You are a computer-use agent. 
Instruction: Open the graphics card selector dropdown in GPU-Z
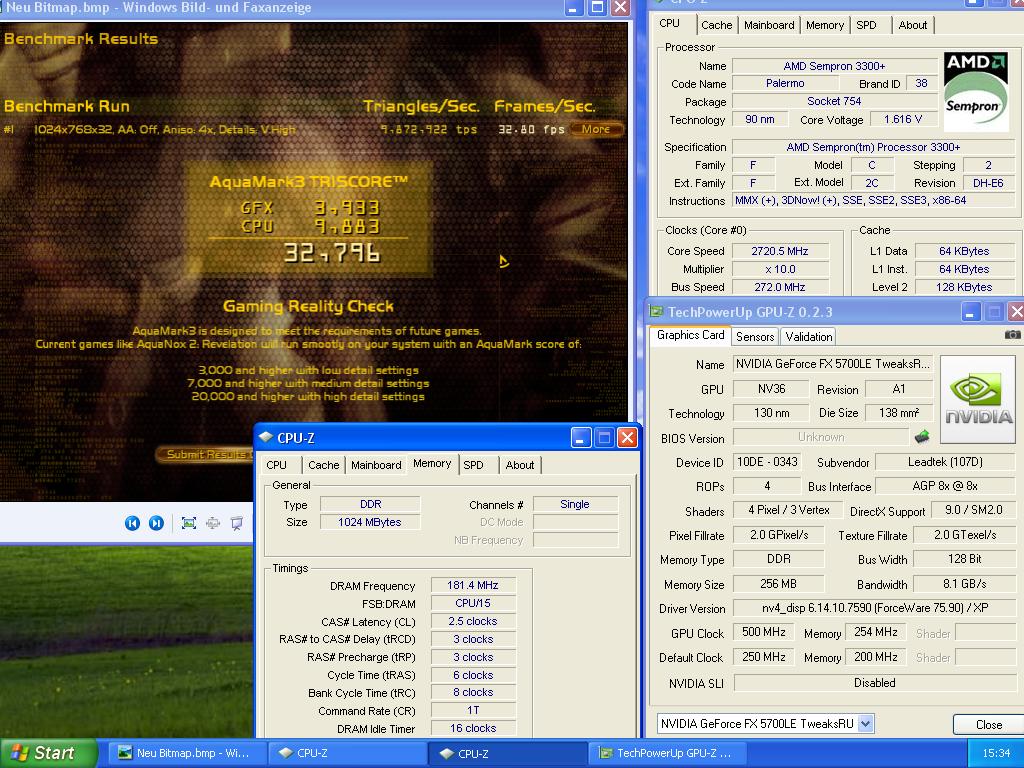[x=866, y=724]
